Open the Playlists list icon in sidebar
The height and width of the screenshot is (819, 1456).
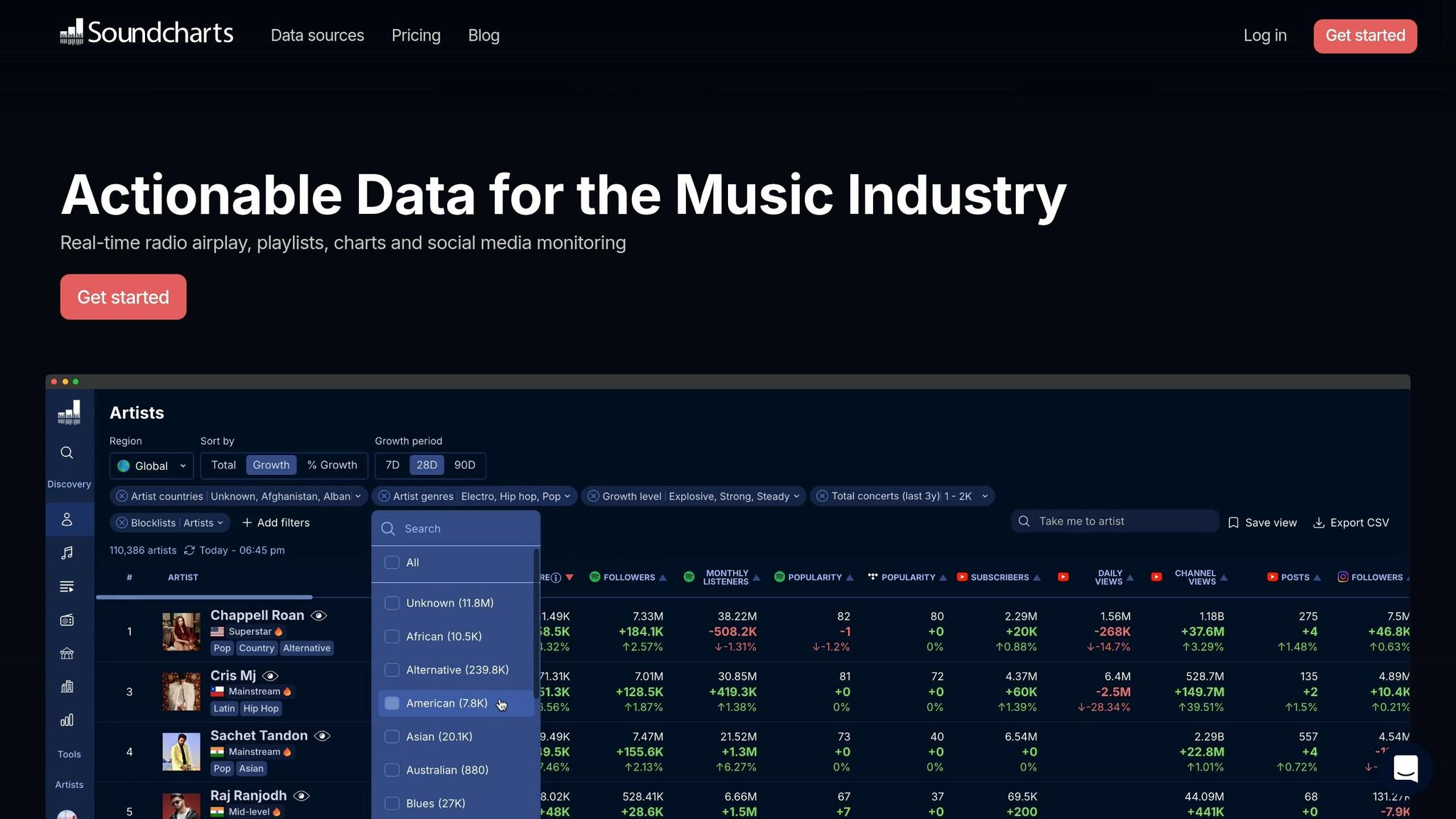(x=67, y=587)
